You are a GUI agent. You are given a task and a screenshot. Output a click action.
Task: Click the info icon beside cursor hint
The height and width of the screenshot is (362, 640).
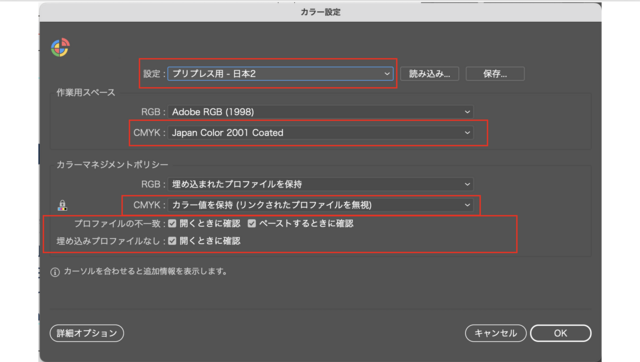coord(55,272)
